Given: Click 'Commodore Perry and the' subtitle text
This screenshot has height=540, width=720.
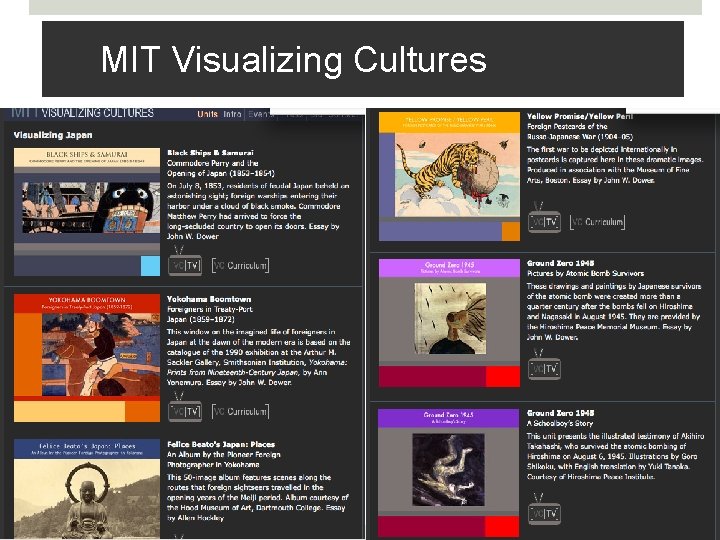Looking at the screenshot, I should tap(213, 163).
